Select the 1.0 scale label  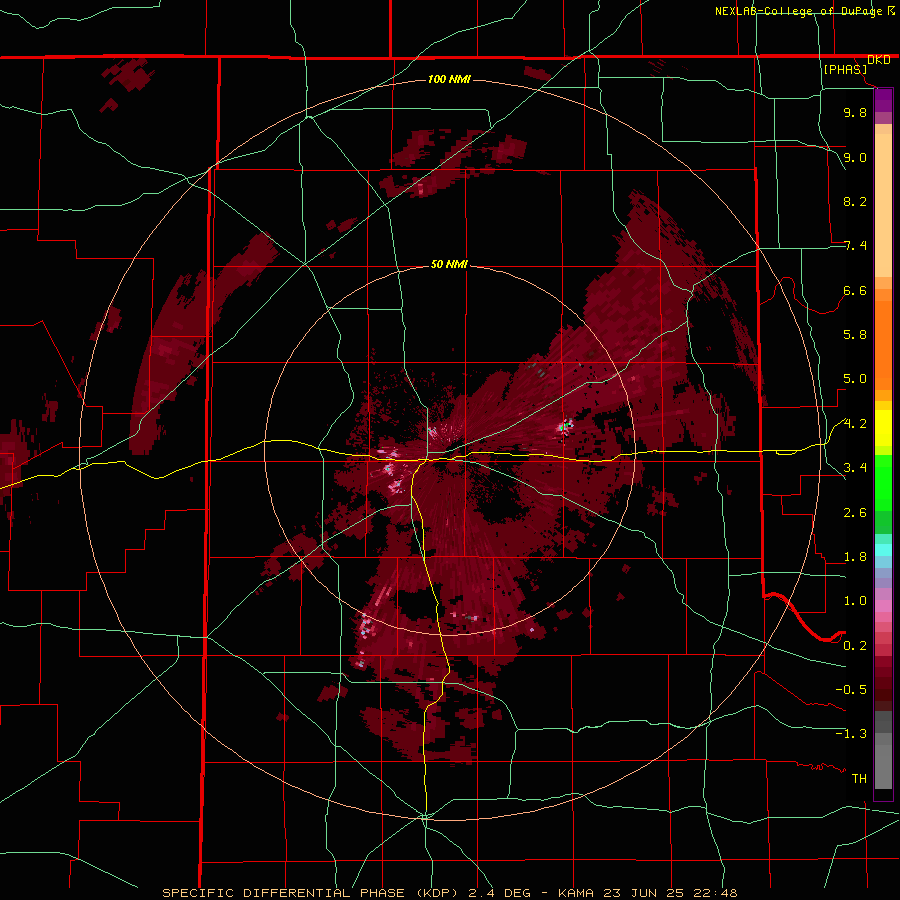point(855,601)
